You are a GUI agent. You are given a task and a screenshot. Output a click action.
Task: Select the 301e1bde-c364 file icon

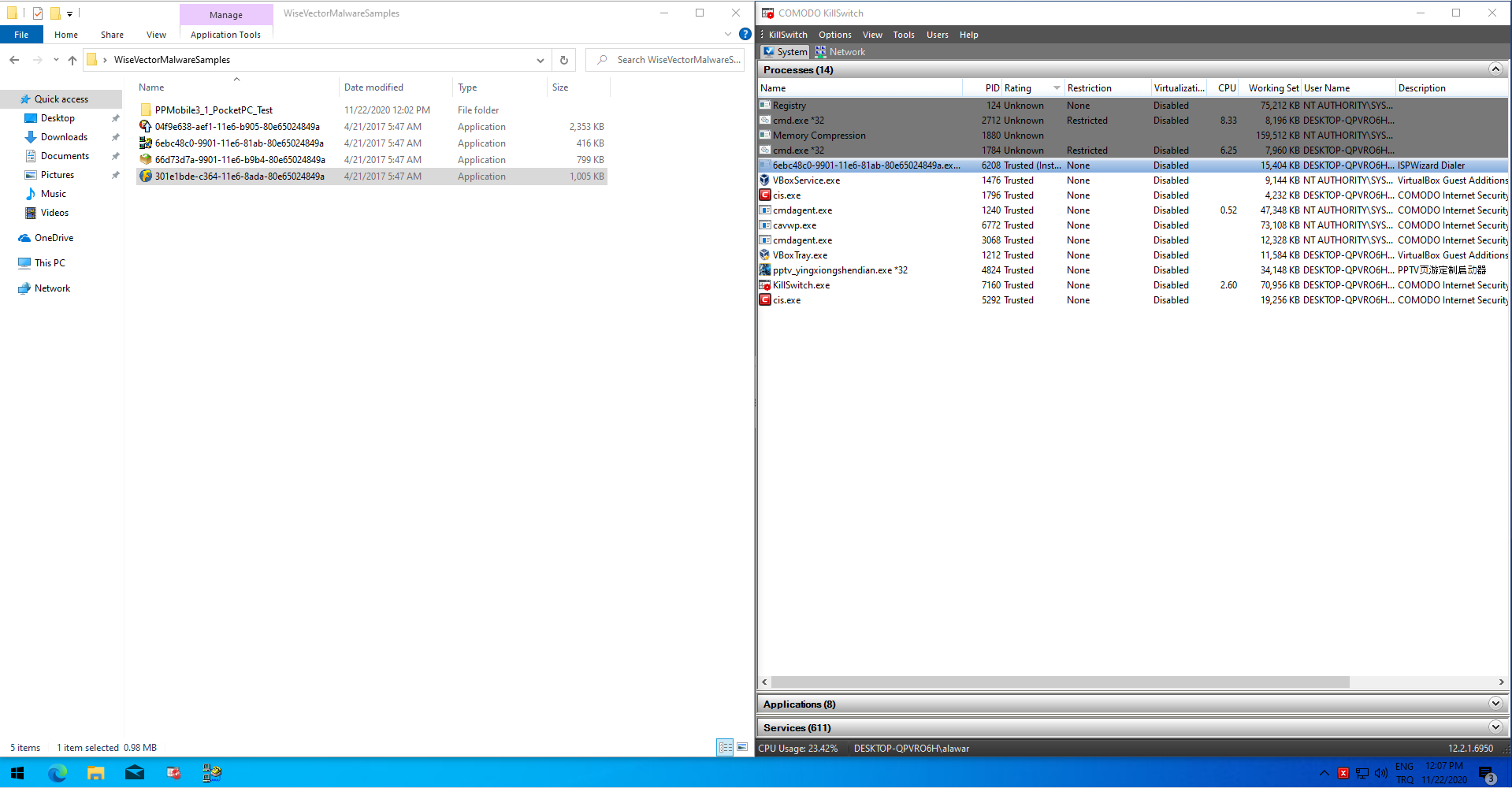(x=145, y=177)
